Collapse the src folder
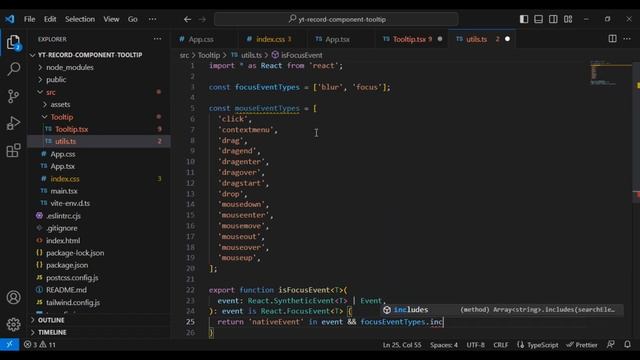 51,92
